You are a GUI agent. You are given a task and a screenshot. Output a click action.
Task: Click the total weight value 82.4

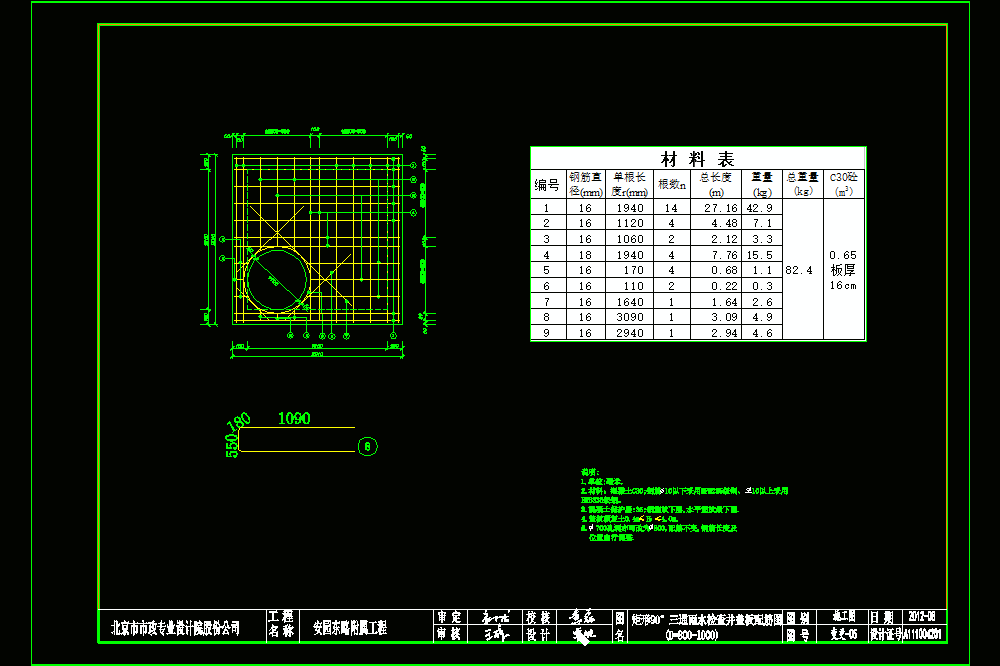pyautogui.click(x=799, y=270)
